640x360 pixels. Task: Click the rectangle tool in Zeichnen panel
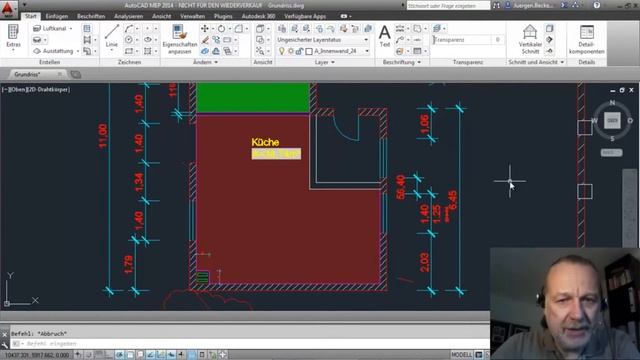[129, 51]
